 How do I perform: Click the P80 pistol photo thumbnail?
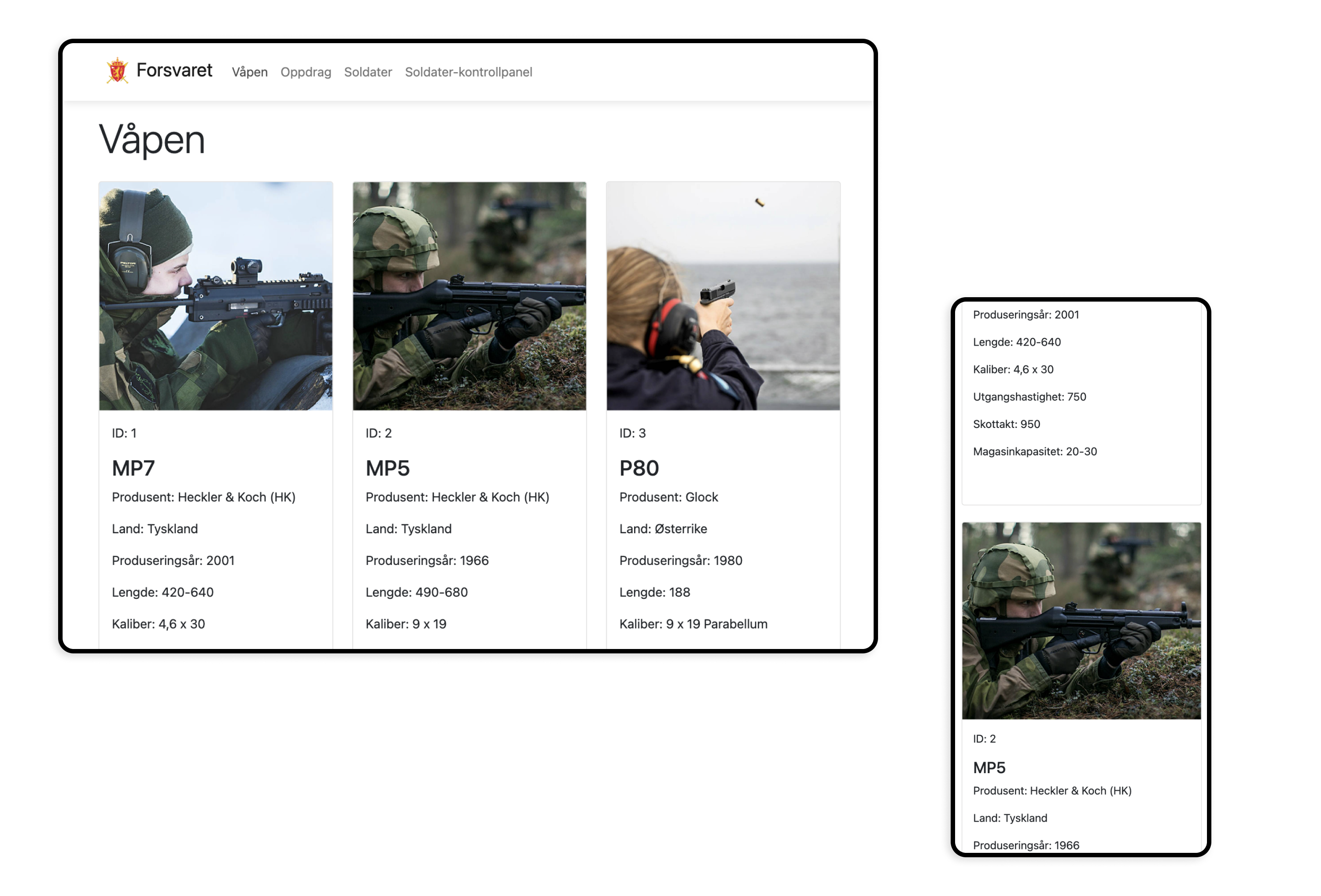[x=723, y=295]
